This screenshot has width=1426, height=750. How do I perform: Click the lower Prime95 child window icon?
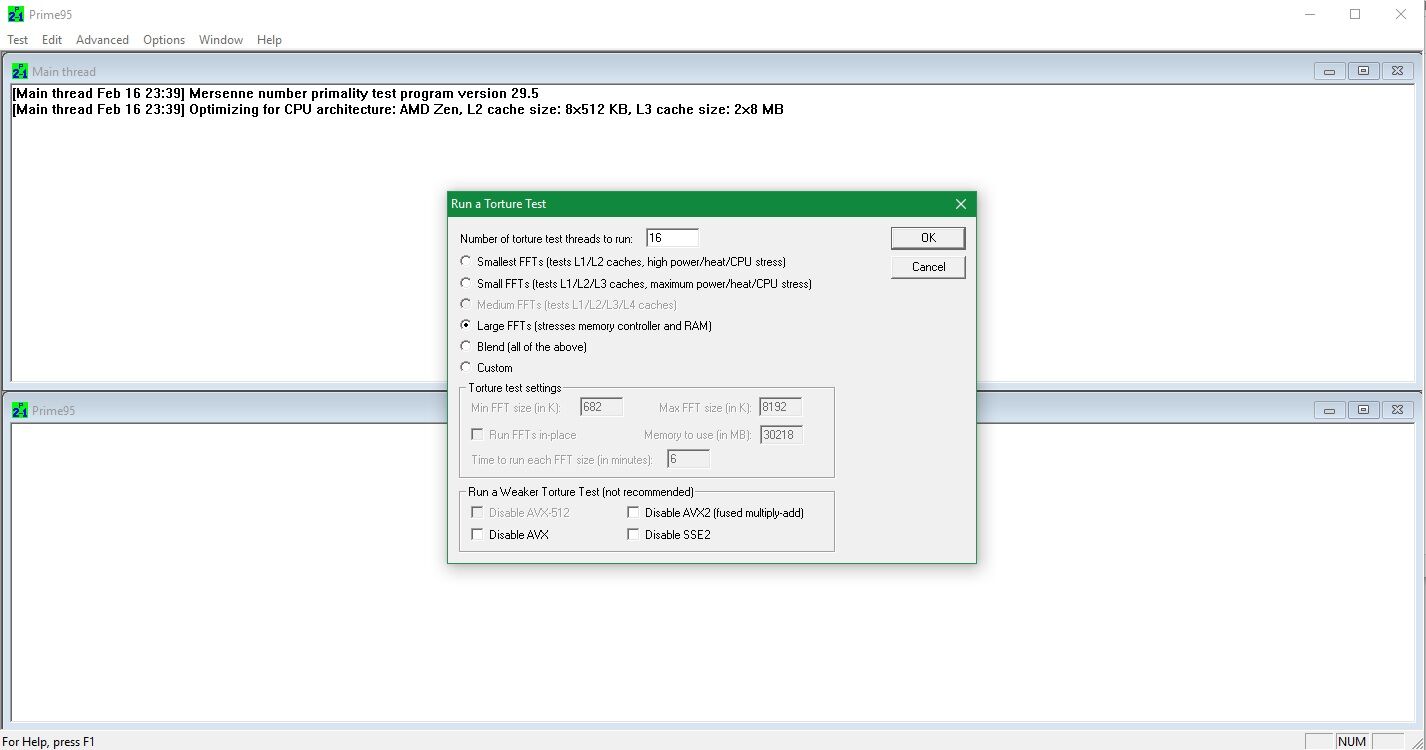pos(19,410)
